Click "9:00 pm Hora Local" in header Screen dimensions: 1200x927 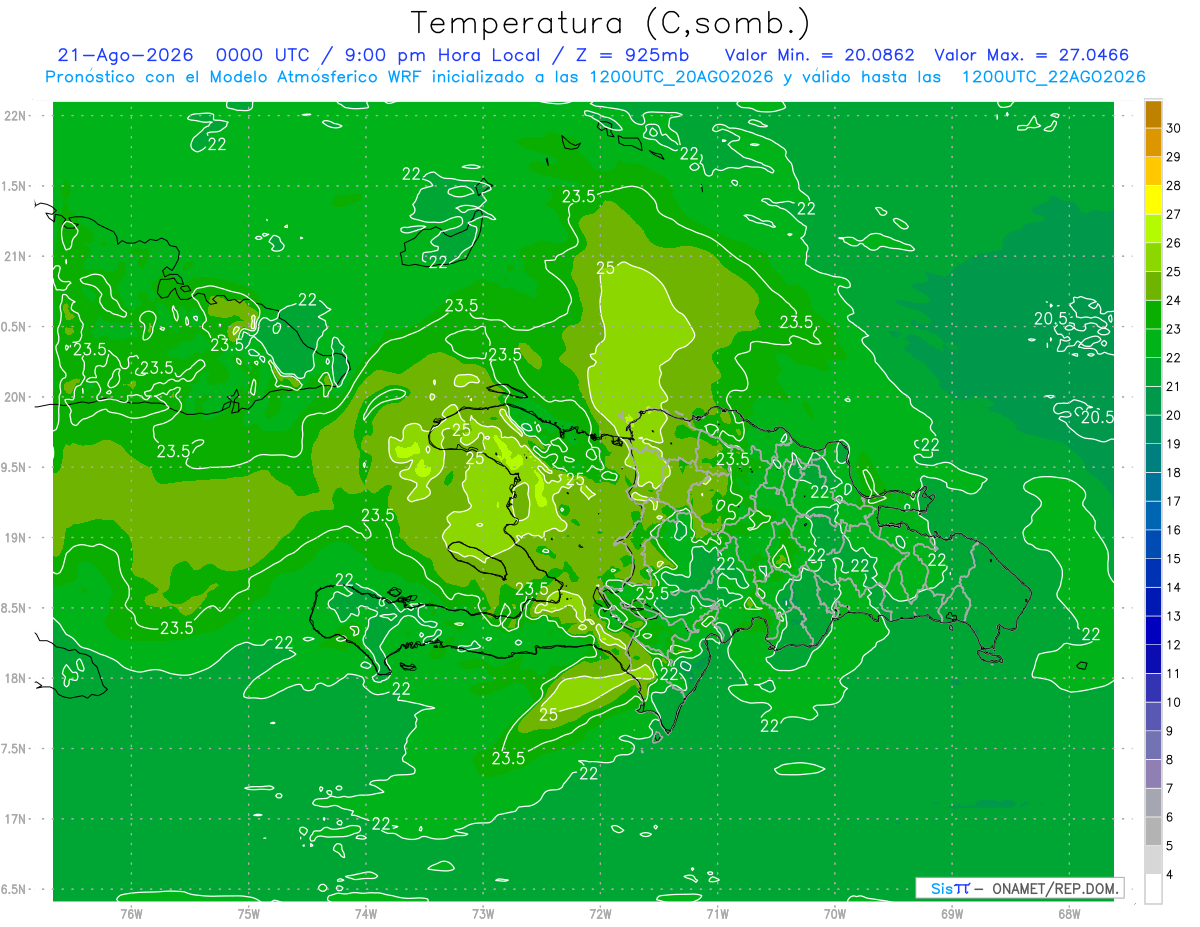click(x=444, y=55)
